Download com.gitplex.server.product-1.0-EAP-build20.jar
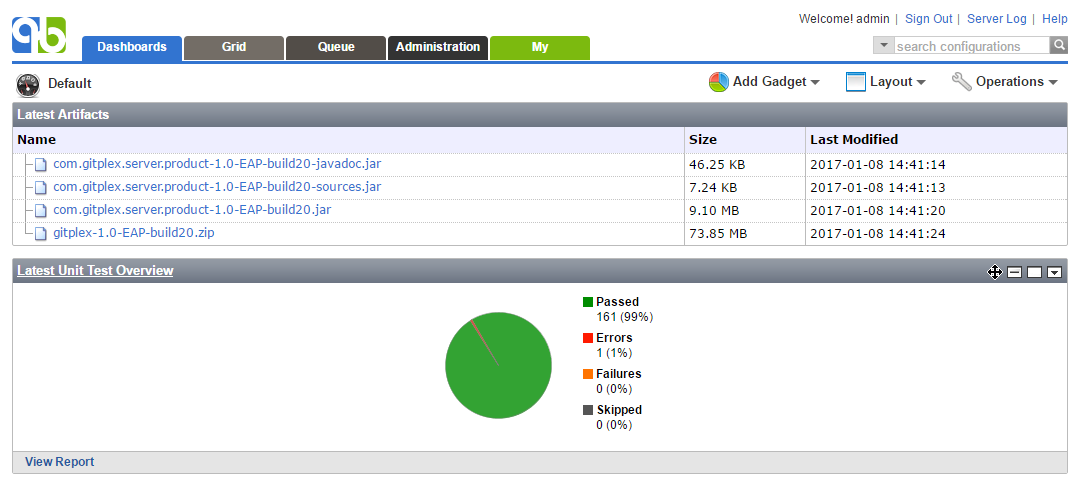This screenshot has width=1080, height=485. tap(192, 209)
